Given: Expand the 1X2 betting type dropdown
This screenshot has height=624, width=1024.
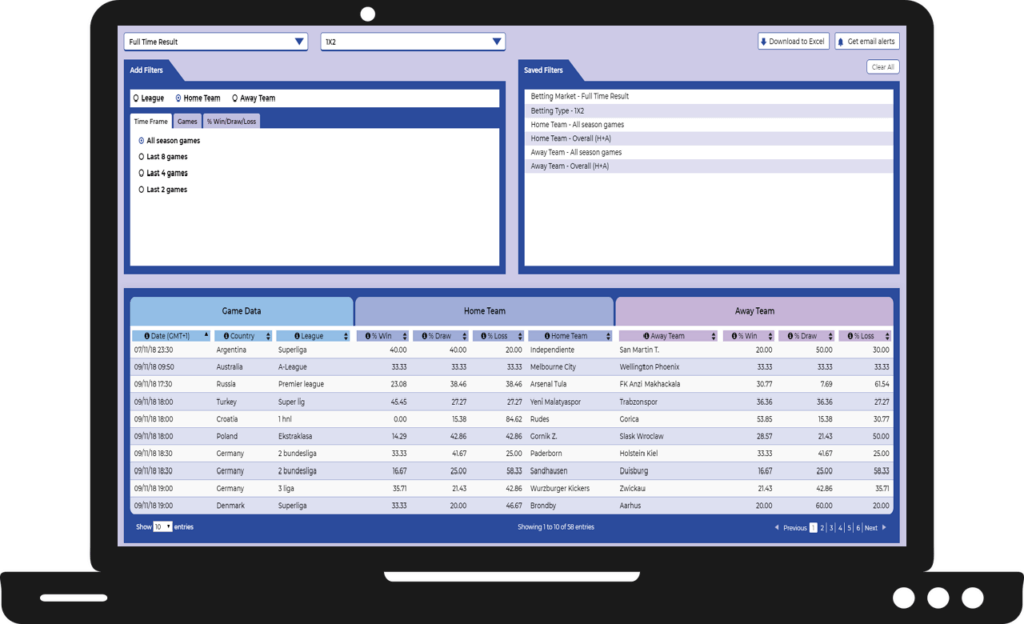Looking at the screenshot, I should [412, 42].
